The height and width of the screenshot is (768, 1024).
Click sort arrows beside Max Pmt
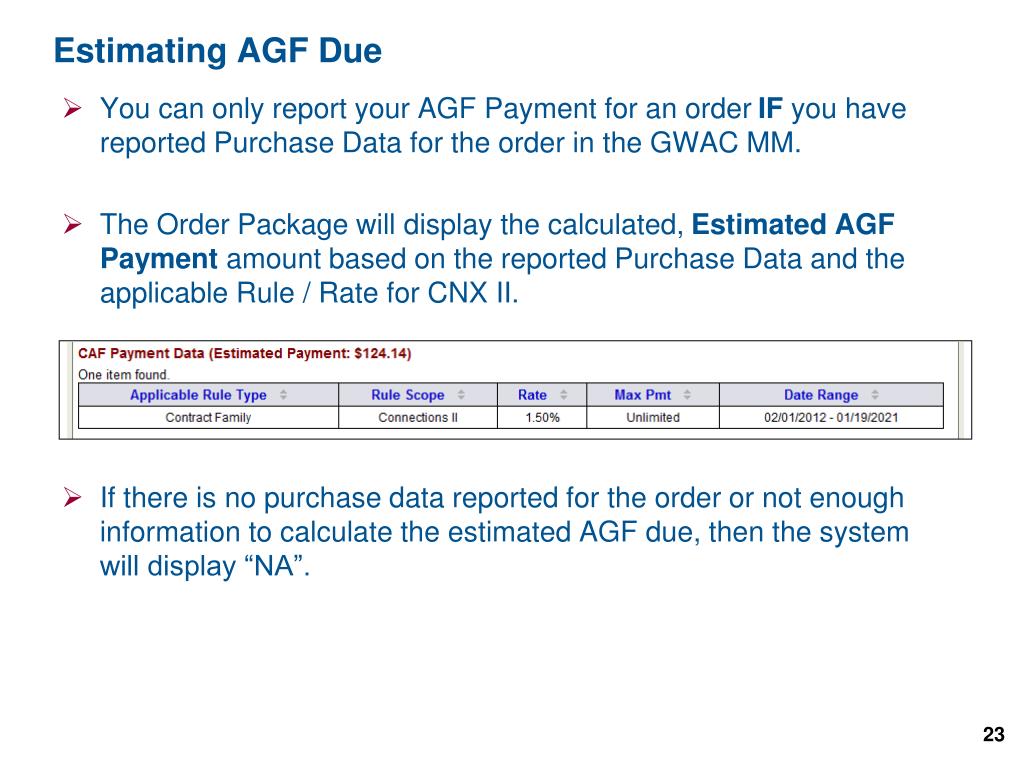click(687, 394)
